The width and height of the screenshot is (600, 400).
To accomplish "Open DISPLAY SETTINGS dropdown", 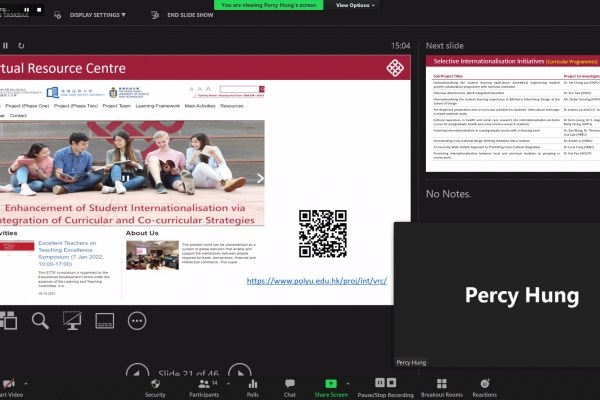I will click(98, 15).
